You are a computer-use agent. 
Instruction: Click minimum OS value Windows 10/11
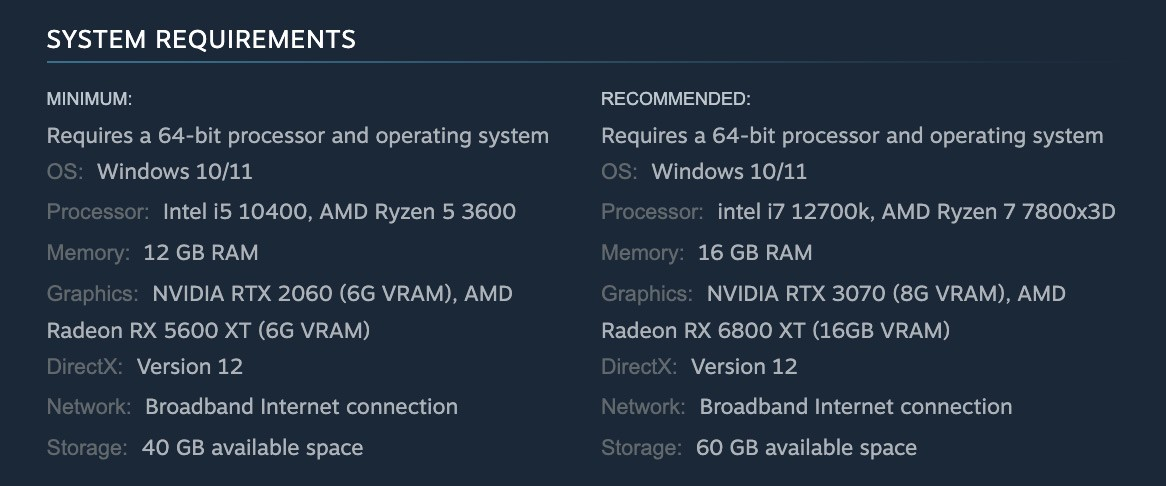click(x=175, y=172)
